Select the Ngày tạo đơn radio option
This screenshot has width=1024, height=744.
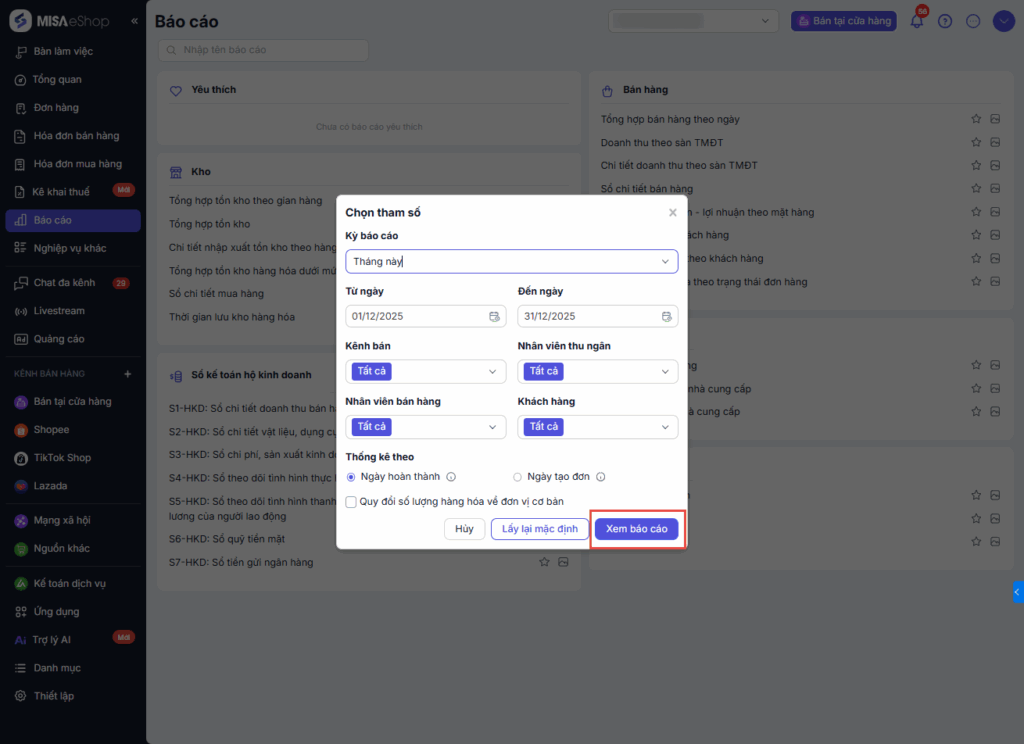point(517,477)
